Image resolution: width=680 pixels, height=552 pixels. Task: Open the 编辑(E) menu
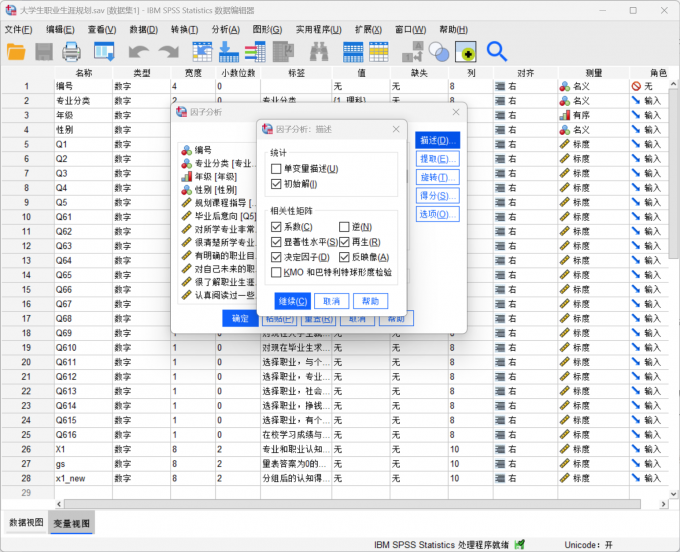(60, 29)
